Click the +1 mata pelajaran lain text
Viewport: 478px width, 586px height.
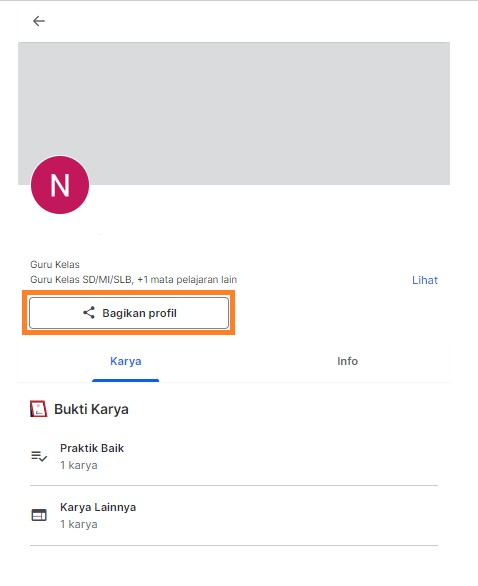(x=187, y=280)
